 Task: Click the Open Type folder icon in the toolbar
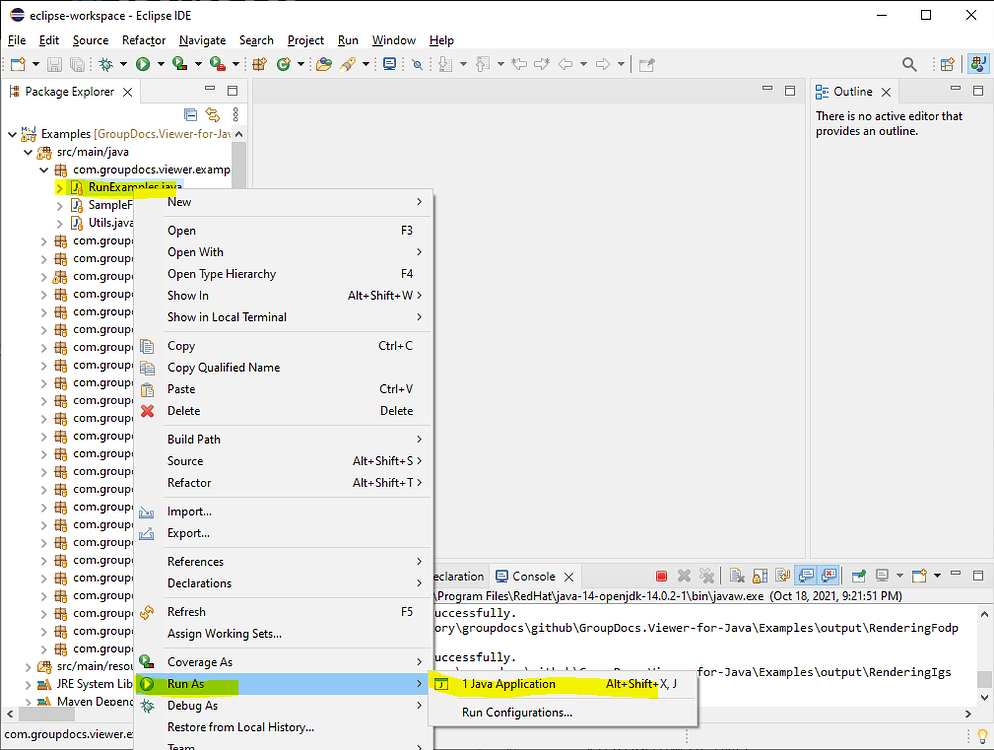click(324, 64)
